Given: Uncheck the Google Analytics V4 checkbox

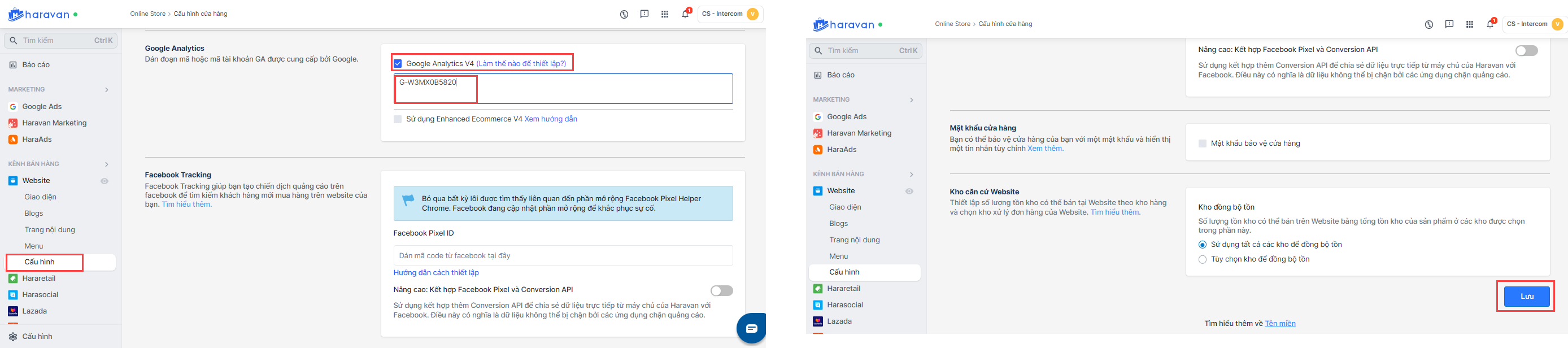Looking at the screenshot, I should click(x=398, y=63).
